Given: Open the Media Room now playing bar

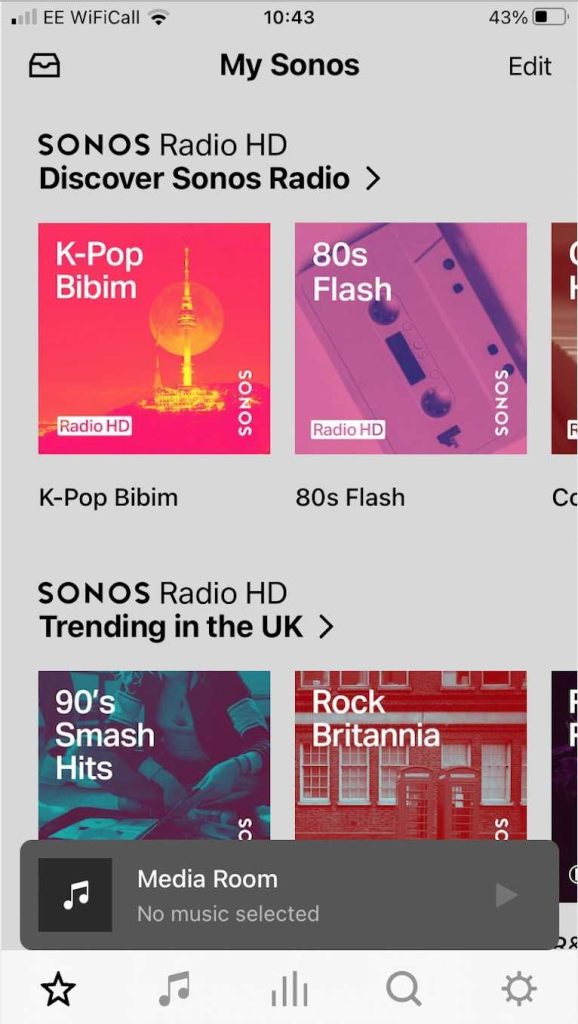Looking at the screenshot, I should point(289,895).
